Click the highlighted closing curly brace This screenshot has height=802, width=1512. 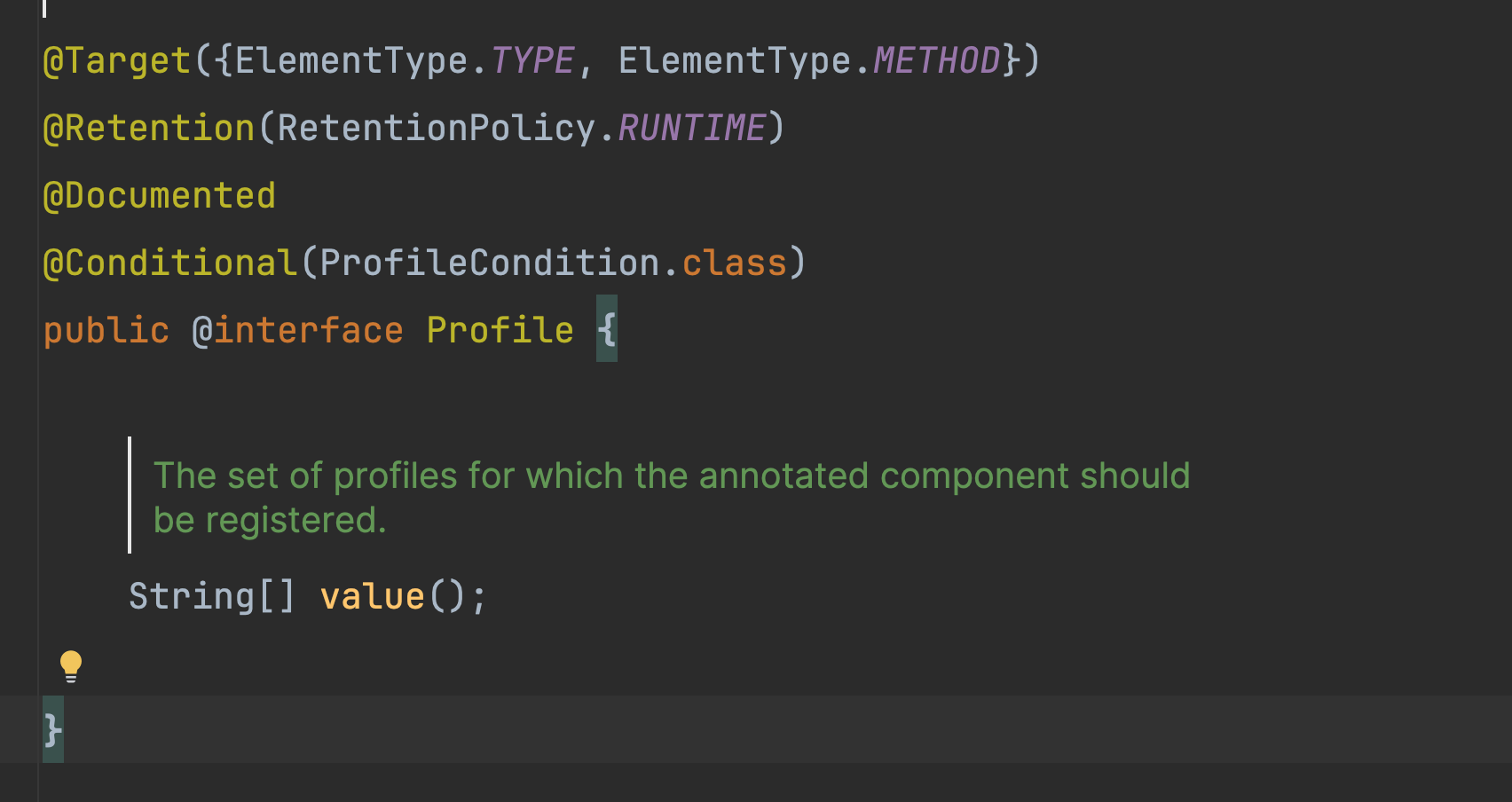tap(53, 730)
